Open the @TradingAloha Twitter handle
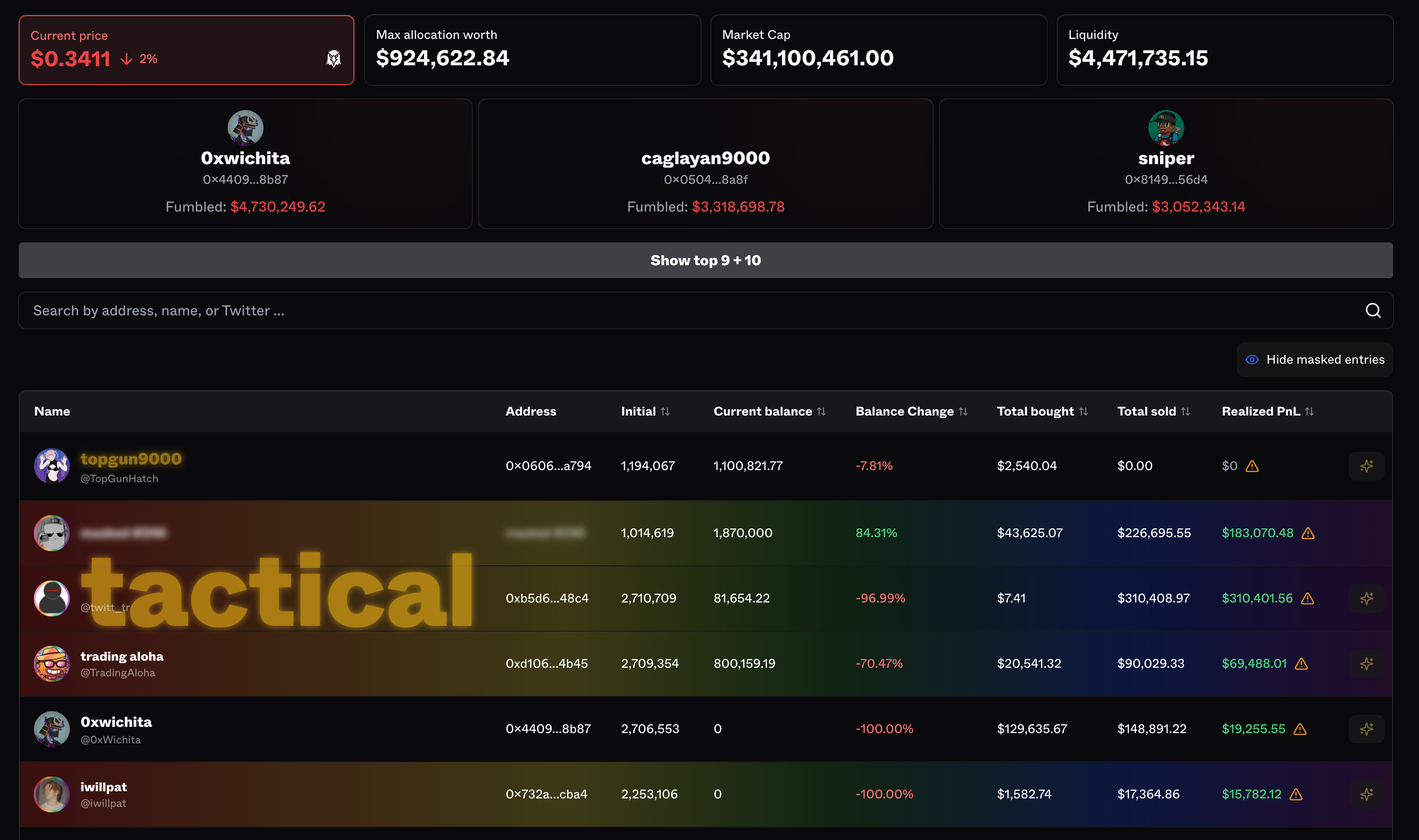 (x=118, y=673)
